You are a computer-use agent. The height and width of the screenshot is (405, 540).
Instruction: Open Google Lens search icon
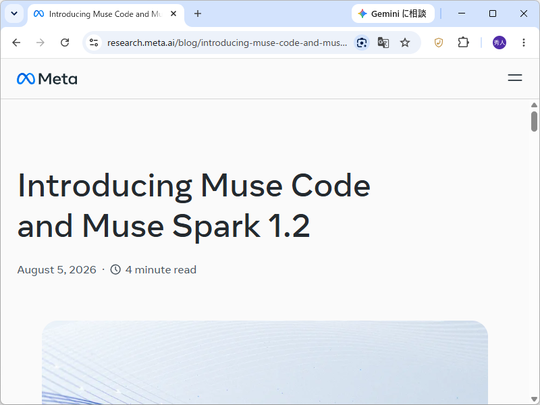pos(362,43)
